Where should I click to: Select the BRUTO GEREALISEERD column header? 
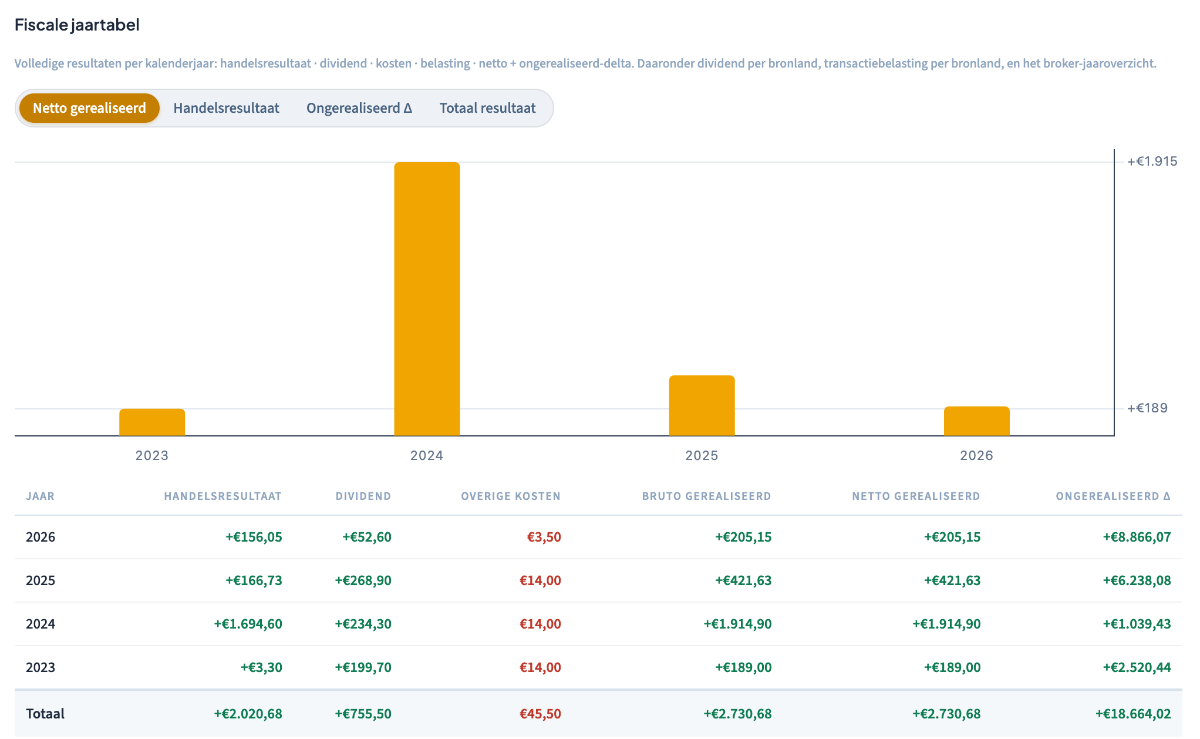(x=707, y=496)
